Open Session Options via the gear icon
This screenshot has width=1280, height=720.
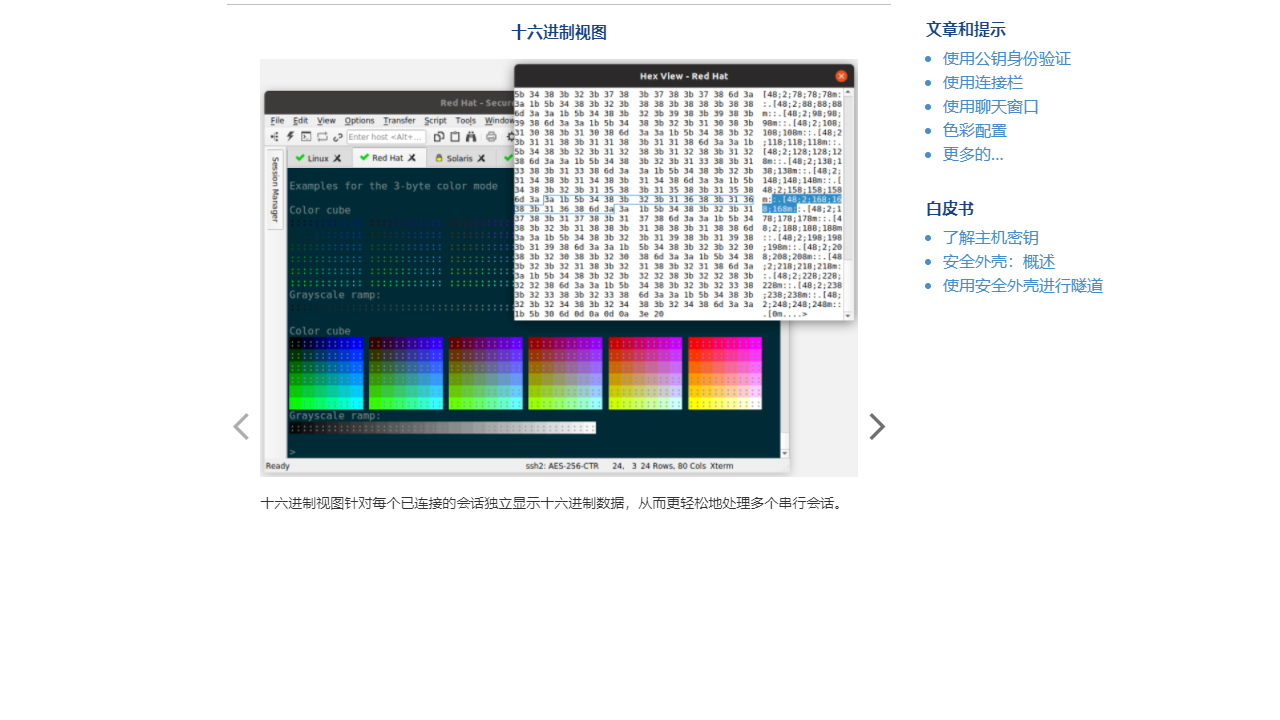coord(511,137)
